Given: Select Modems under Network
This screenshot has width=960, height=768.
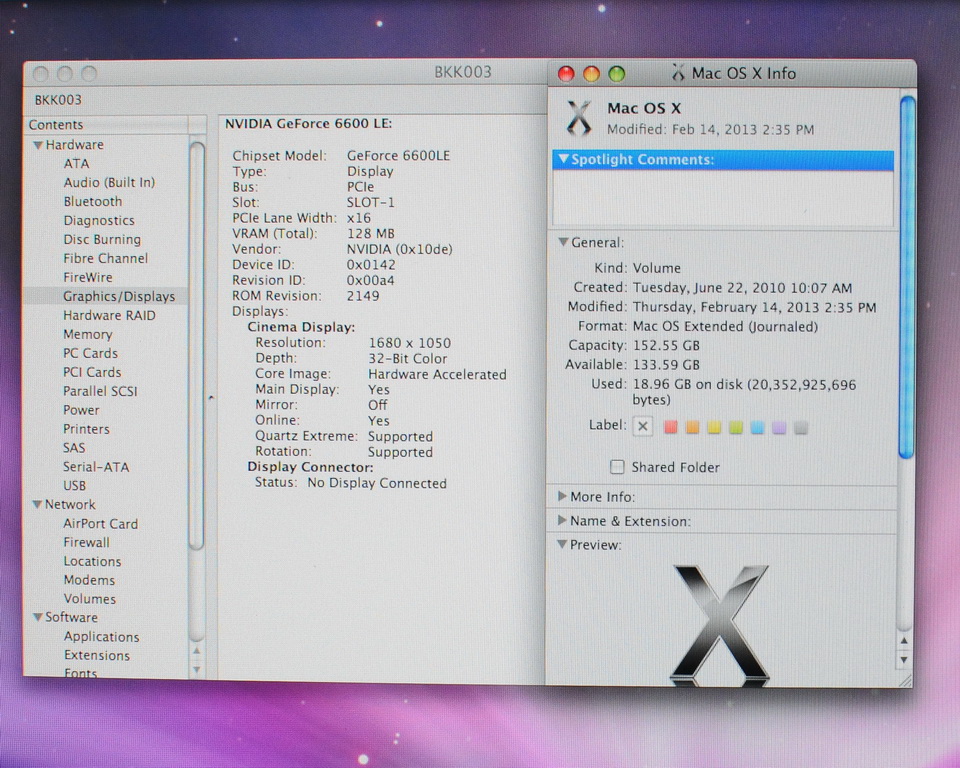Looking at the screenshot, I should (x=89, y=580).
